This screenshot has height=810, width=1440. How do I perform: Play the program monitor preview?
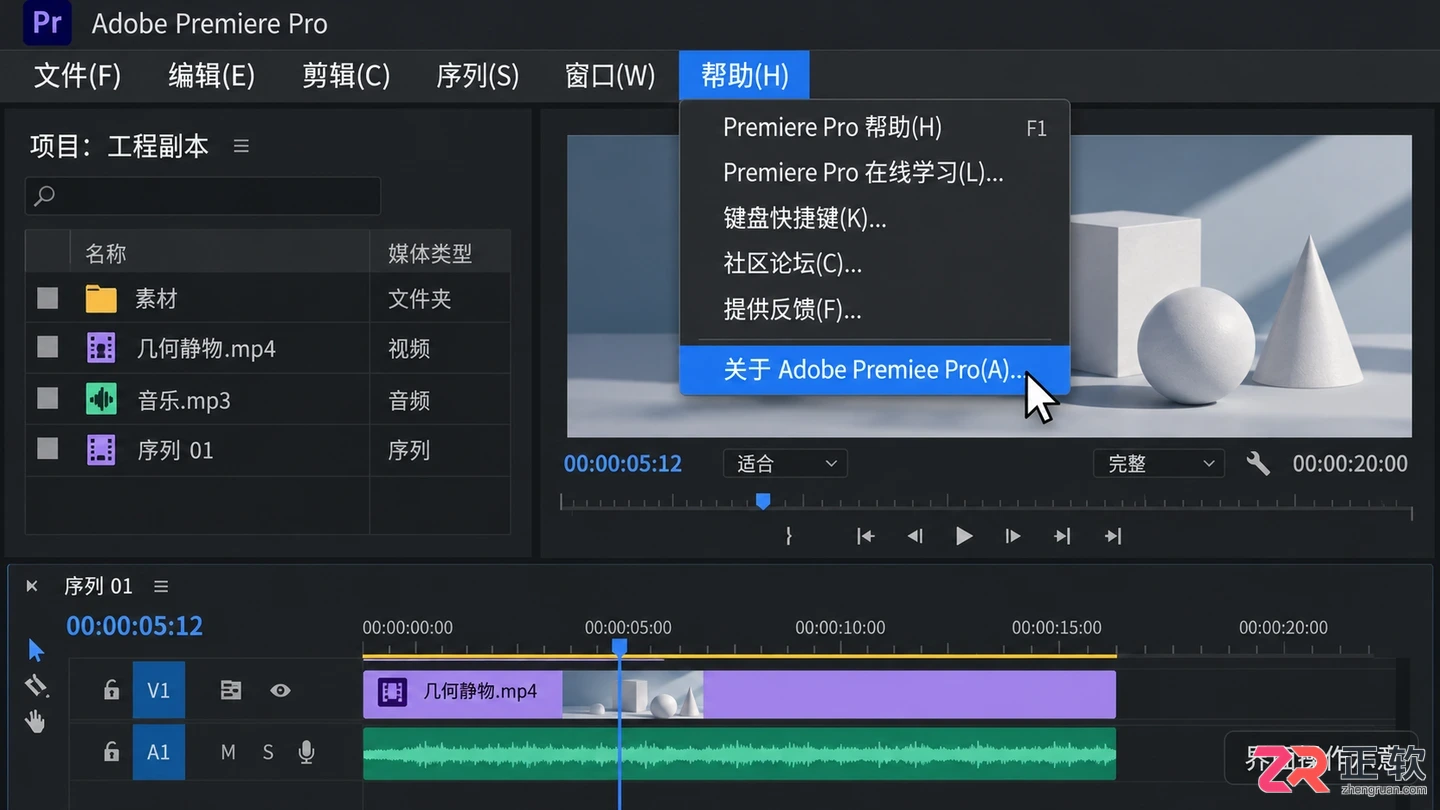964,536
